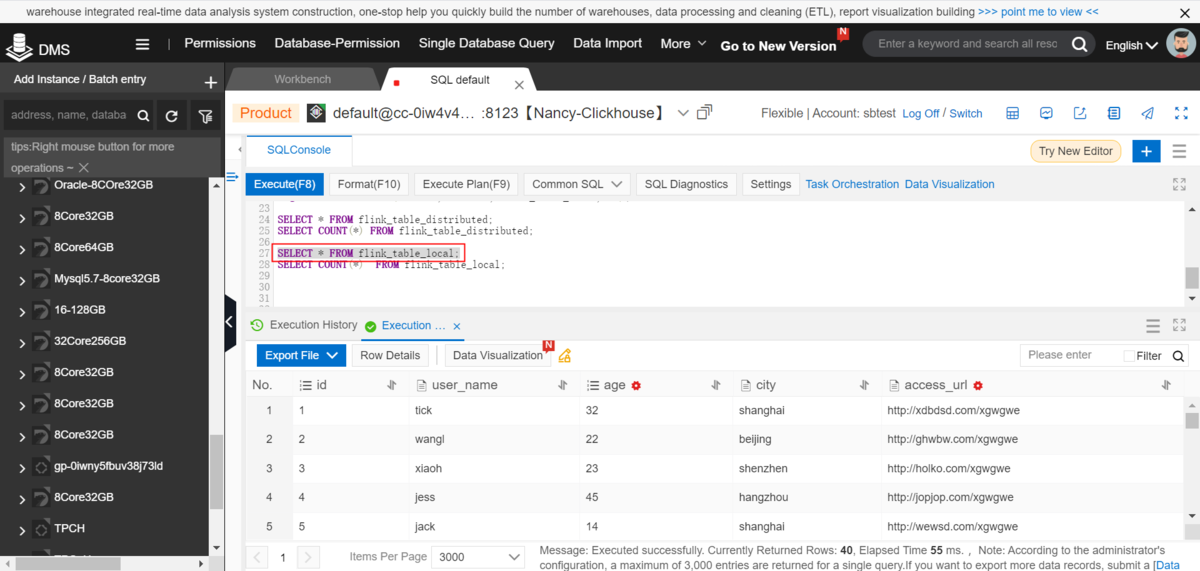This screenshot has height=571, width=1200.
Task: Click the Try New Editor button
Action: click(x=1075, y=151)
